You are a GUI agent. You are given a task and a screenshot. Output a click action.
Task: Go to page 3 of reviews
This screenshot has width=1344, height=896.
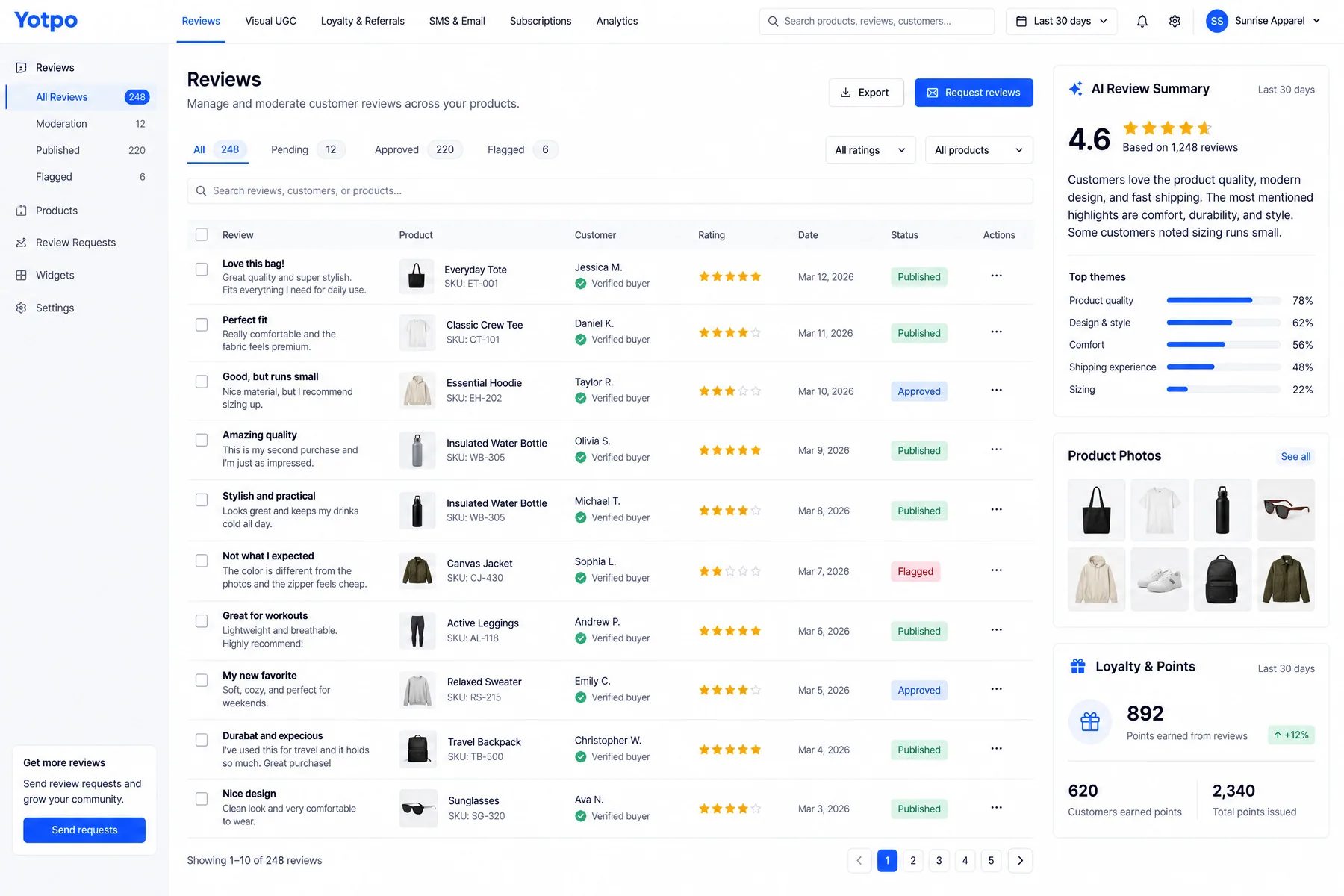click(x=939, y=860)
